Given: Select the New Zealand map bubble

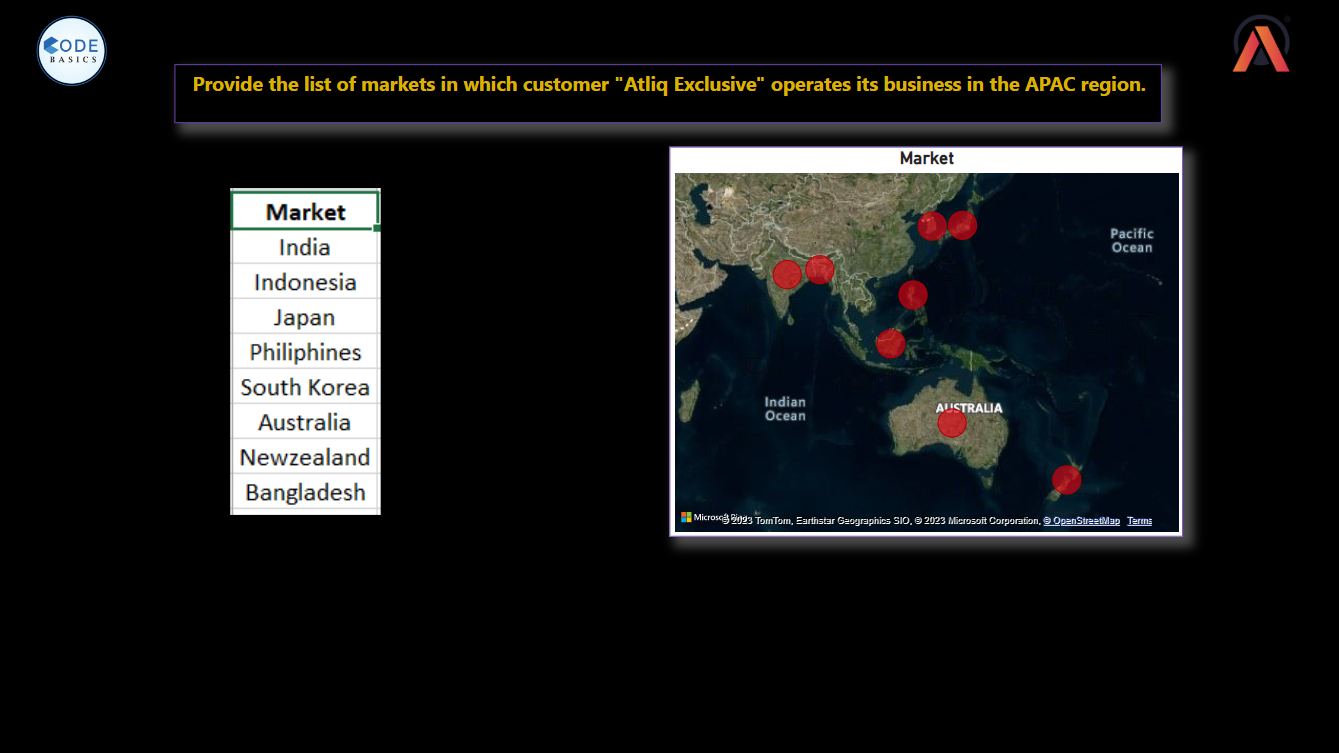Looking at the screenshot, I should click(x=1067, y=480).
